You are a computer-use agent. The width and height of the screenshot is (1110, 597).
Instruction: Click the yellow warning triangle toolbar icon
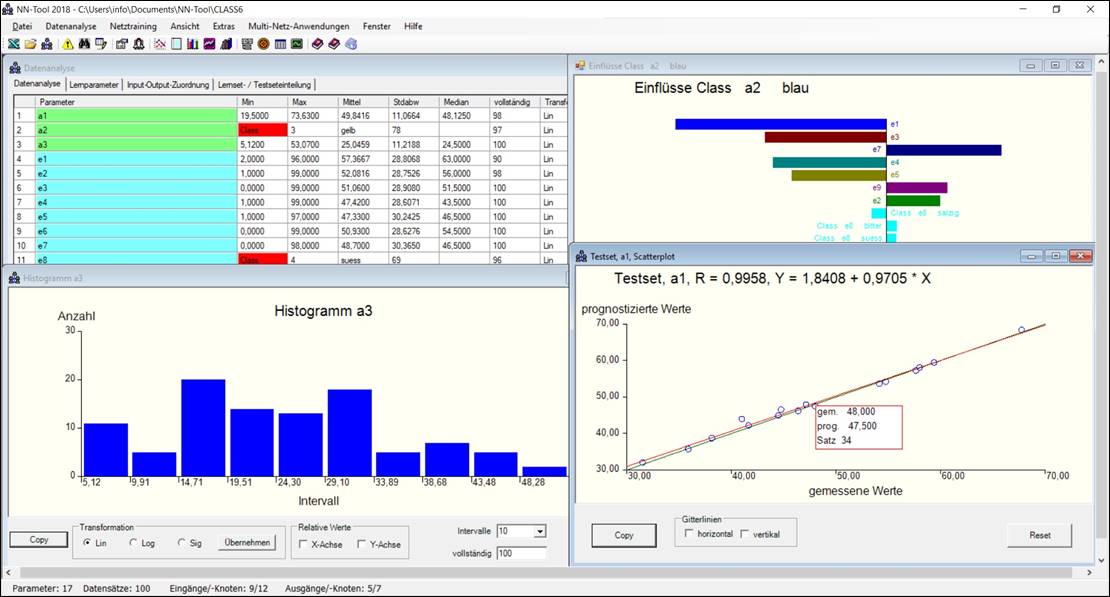tap(68, 44)
